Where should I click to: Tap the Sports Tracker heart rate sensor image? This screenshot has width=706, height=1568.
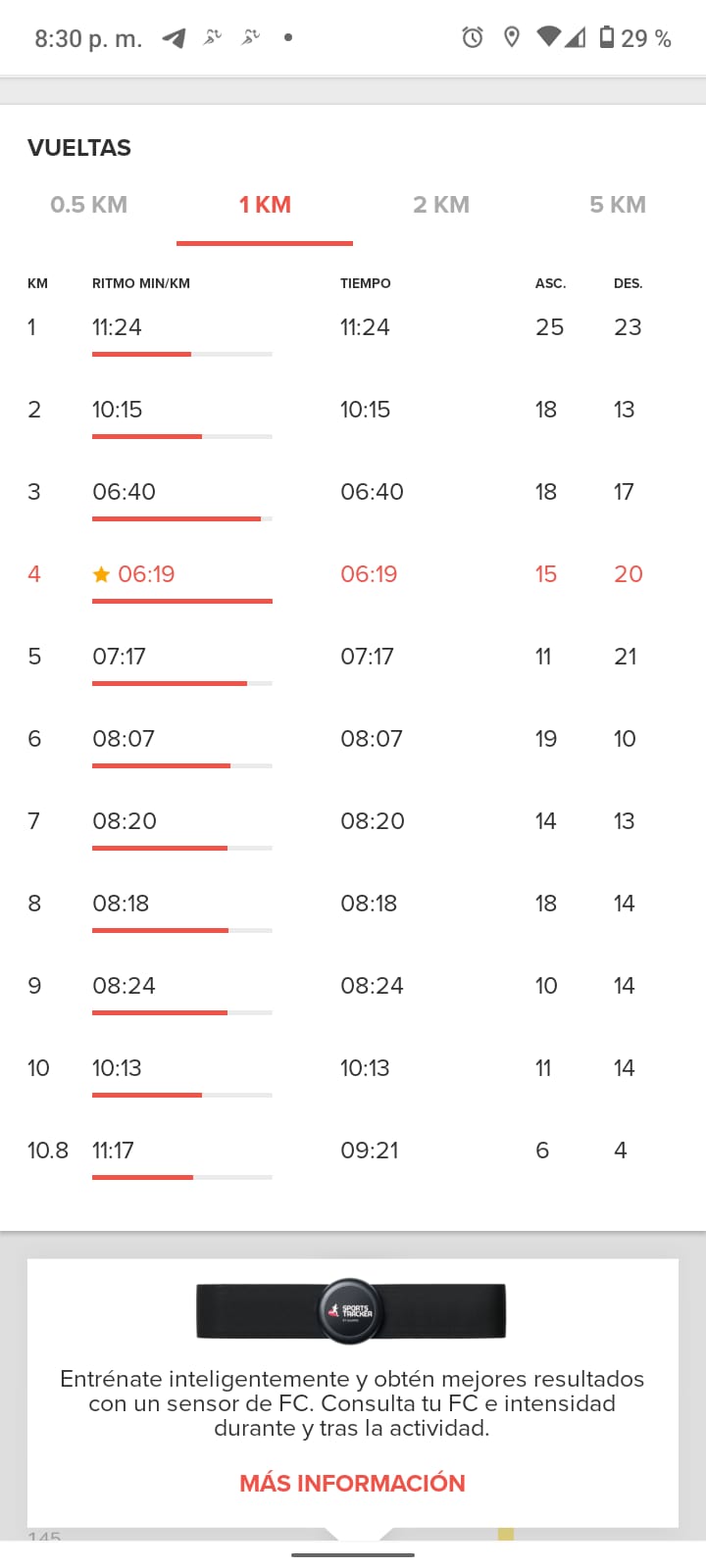[351, 1311]
